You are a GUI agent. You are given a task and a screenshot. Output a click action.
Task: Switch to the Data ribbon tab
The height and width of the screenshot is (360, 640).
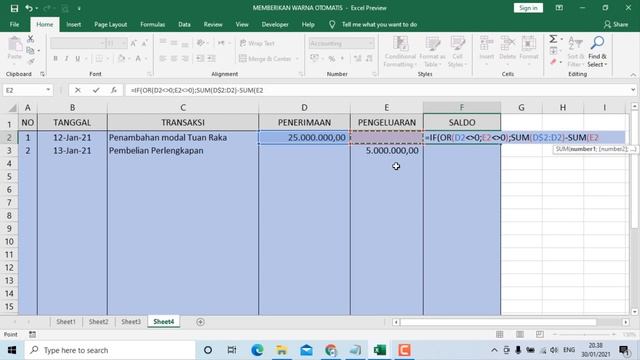pyautogui.click(x=184, y=24)
